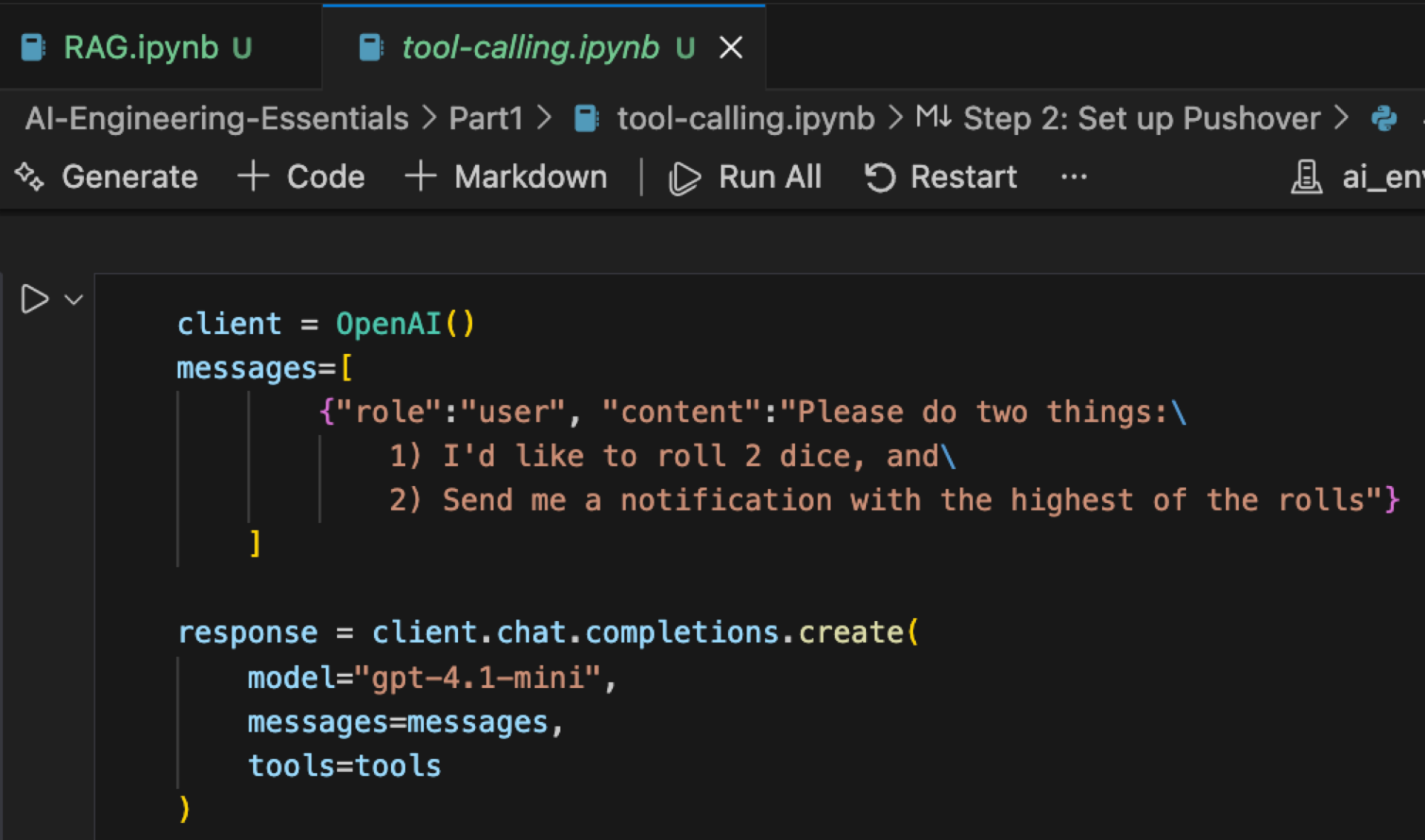Add a new Markdown cell

click(506, 177)
